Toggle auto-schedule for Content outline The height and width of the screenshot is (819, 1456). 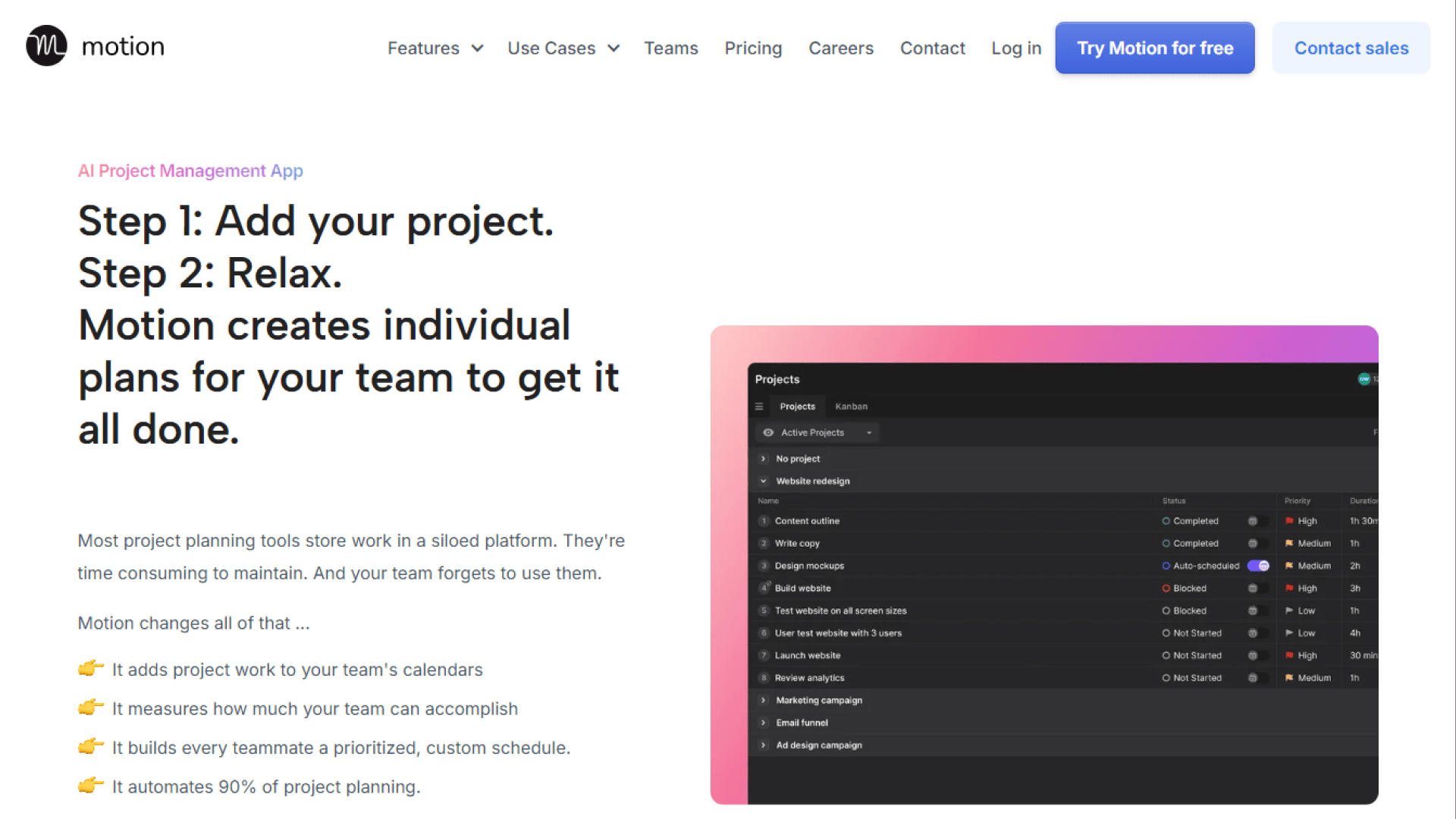[x=1257, y=521]
